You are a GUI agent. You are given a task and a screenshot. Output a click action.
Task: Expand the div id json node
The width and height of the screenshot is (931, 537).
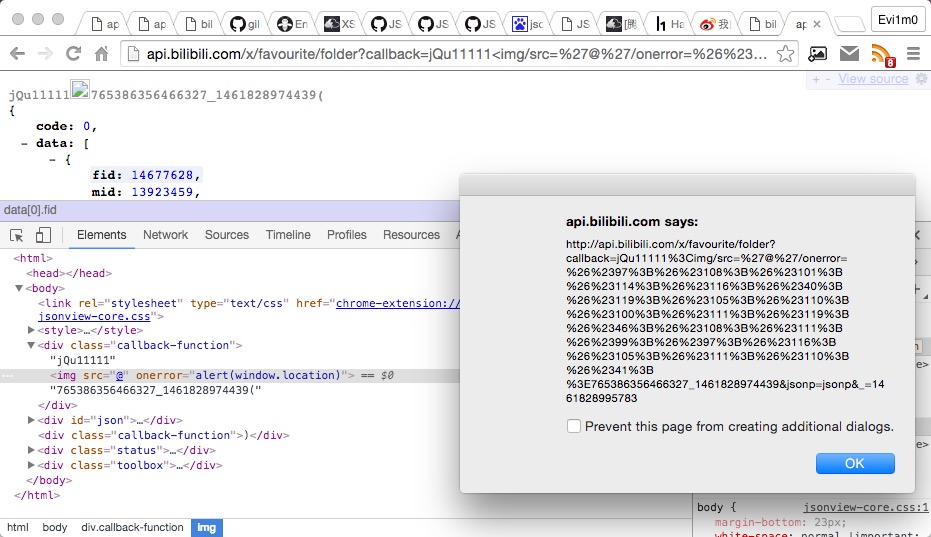coord(31,421)
